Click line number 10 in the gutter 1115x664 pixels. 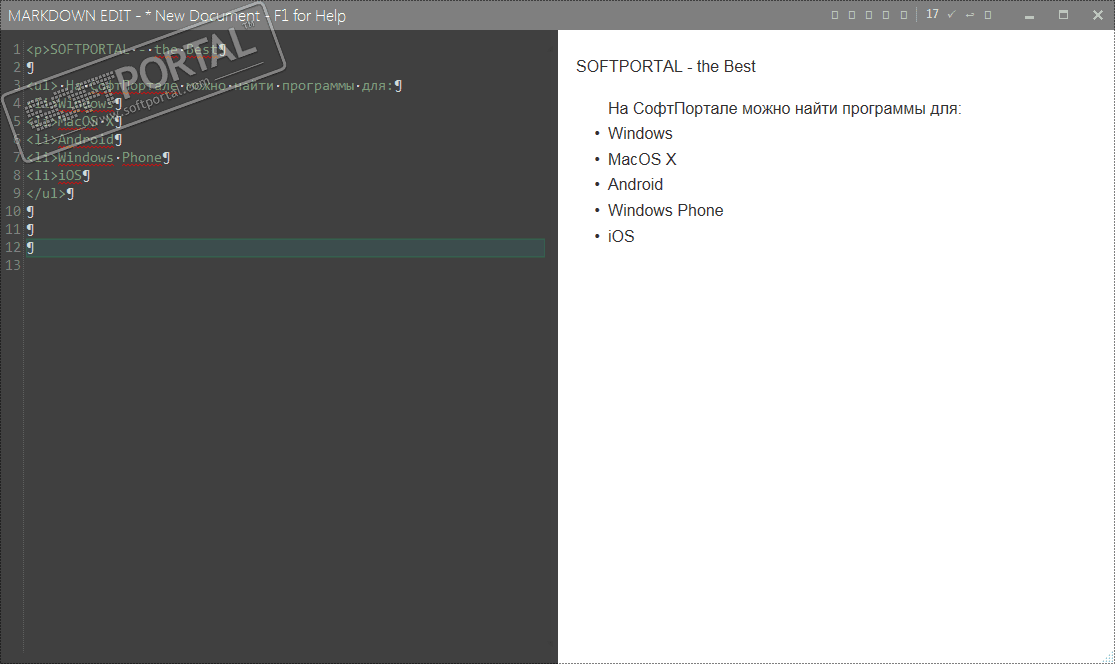14,211
